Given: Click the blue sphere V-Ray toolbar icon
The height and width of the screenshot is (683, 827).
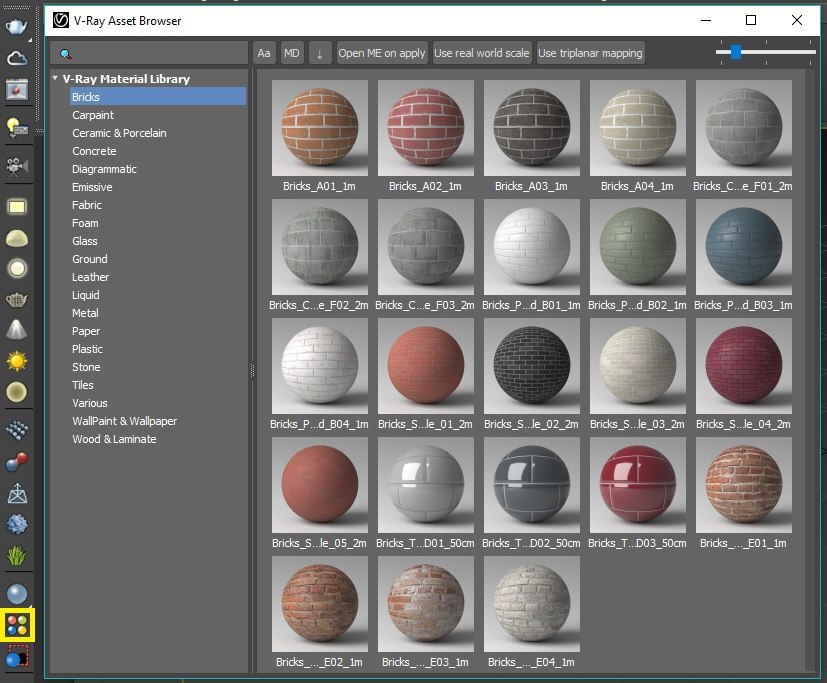Looking at the screenshot, I should [16, 593].
